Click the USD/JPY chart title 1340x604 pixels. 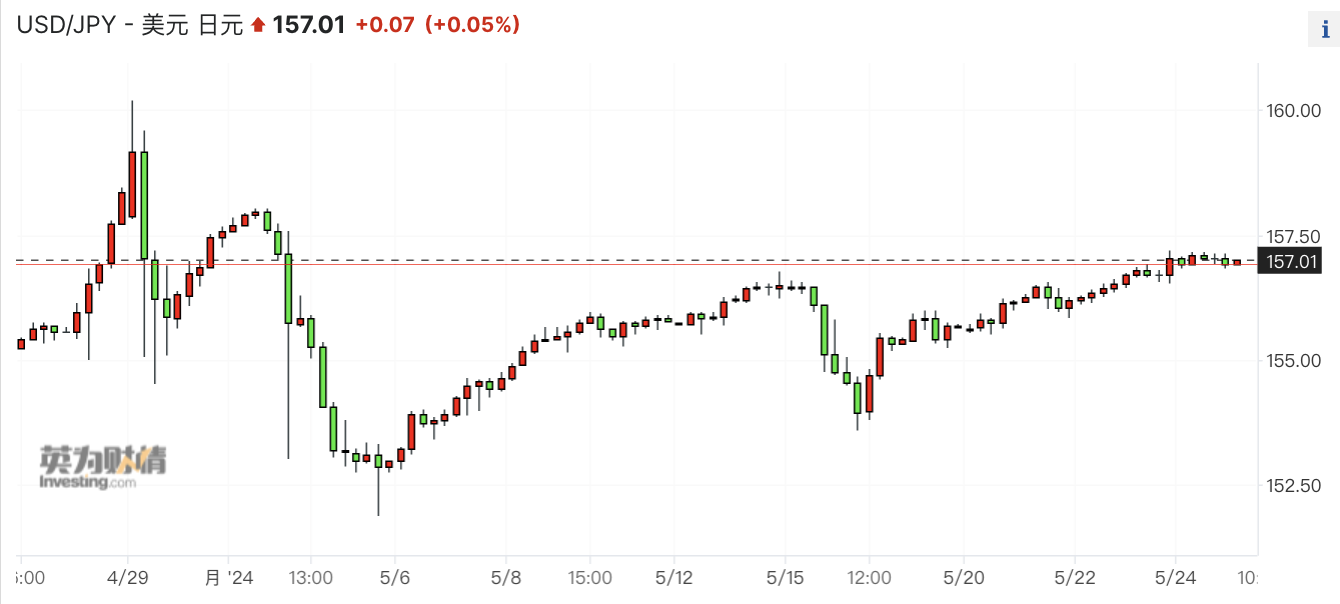coord(129,26)
